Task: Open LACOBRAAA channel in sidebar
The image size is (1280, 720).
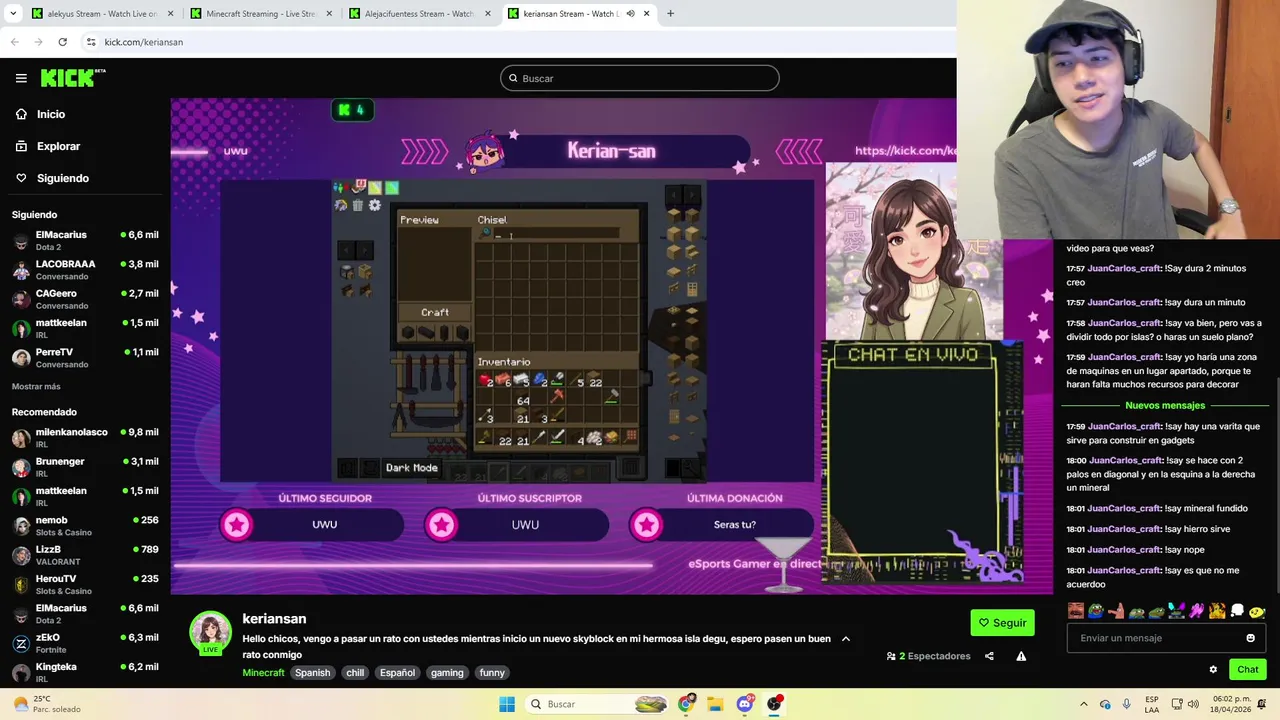Action: click(85, 269)
